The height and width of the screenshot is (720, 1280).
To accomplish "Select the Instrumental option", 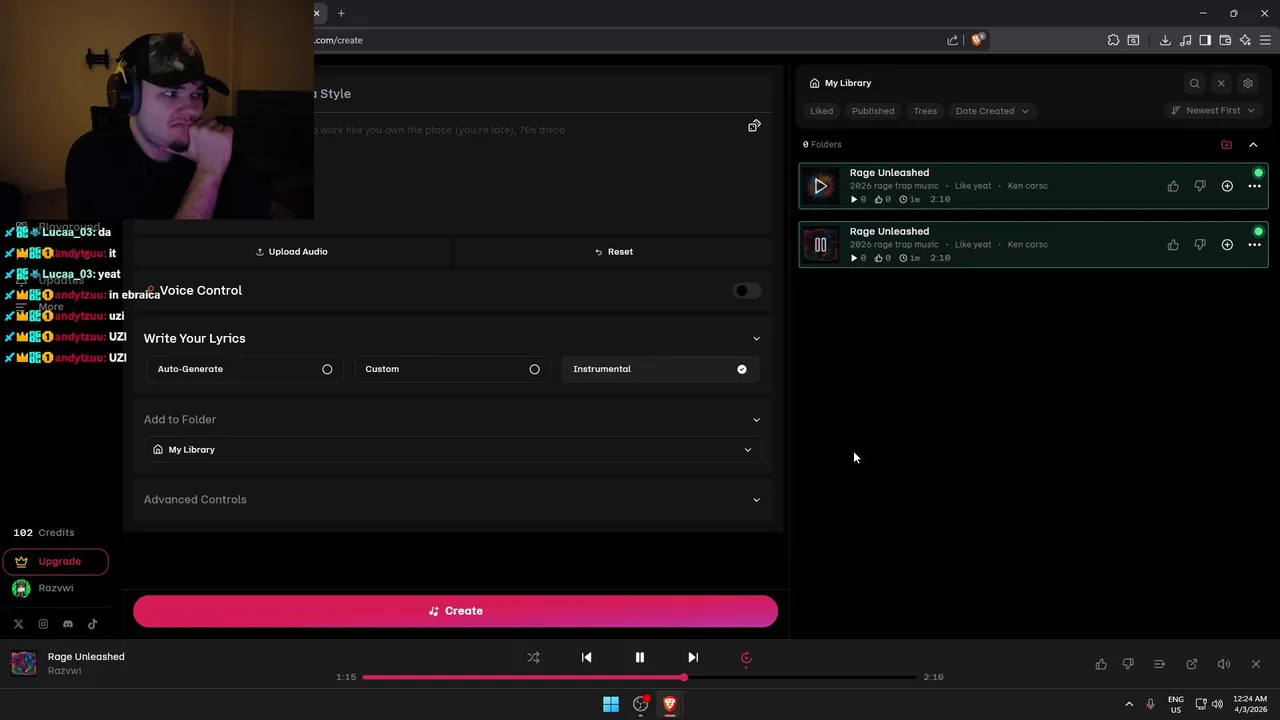I will point(660,369).
